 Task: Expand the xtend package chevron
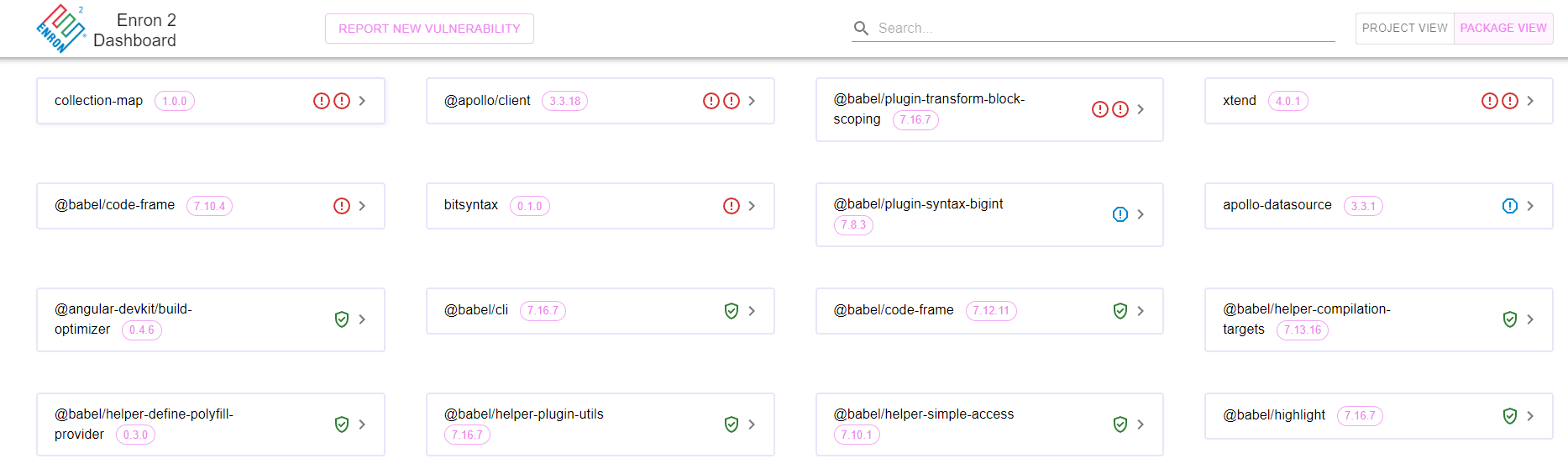[1530, 101]
